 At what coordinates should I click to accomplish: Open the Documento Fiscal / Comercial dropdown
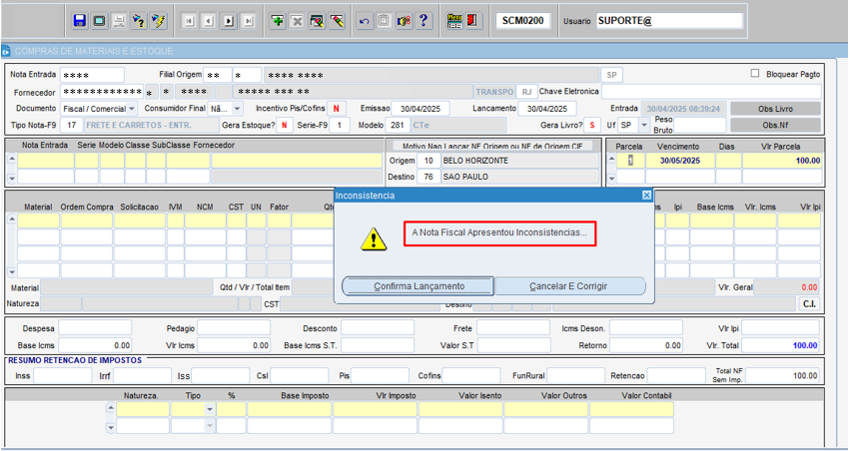[132, 108]
